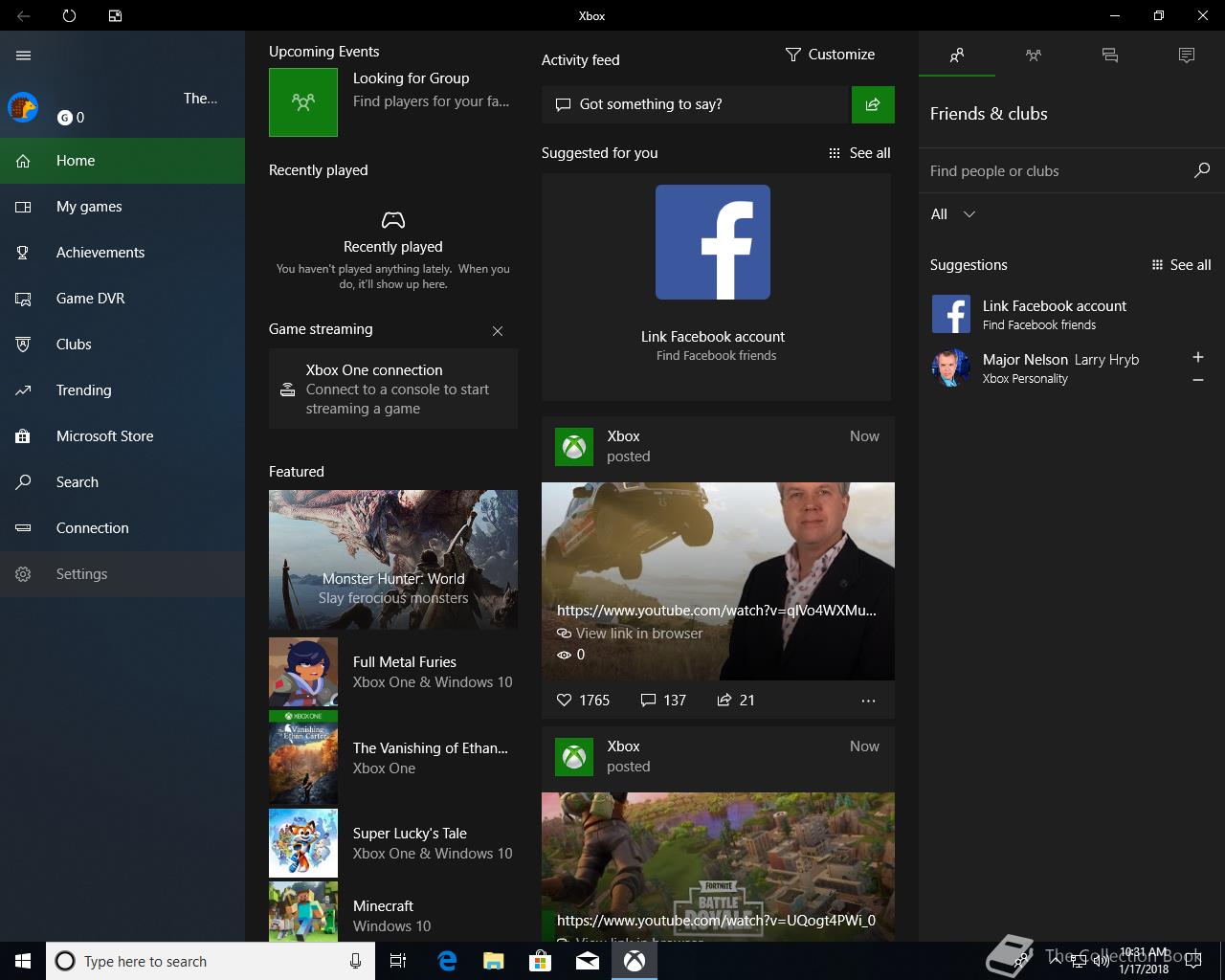This screenshot has width=1225, height=980.
Task: Click 'Got something to say?' field
Action: (x=696, y=104)
